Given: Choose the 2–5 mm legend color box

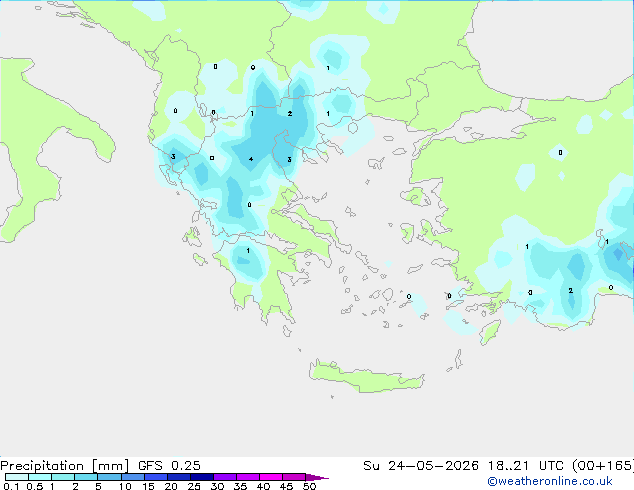Looking at the screenshot, I should [x=86, y=477].
